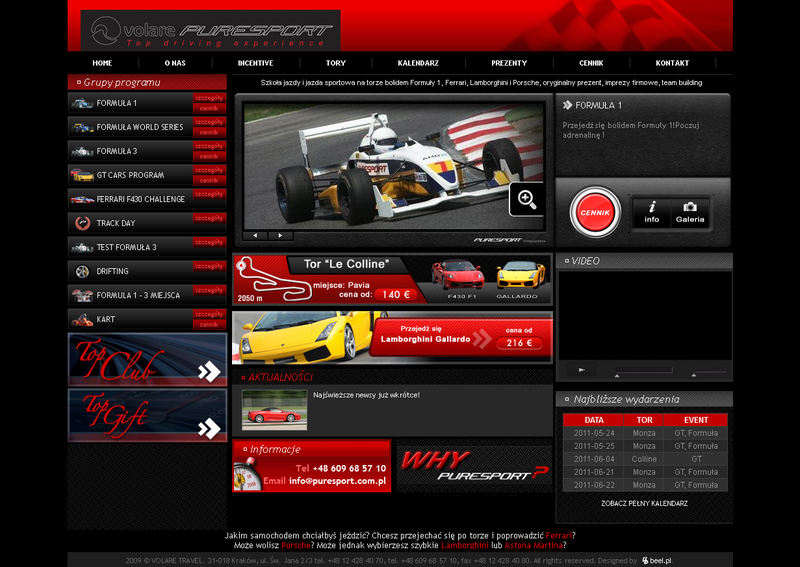Go to the Cennik navigation tab
Screen dimensions: 800x567
(x=590, y=63)
